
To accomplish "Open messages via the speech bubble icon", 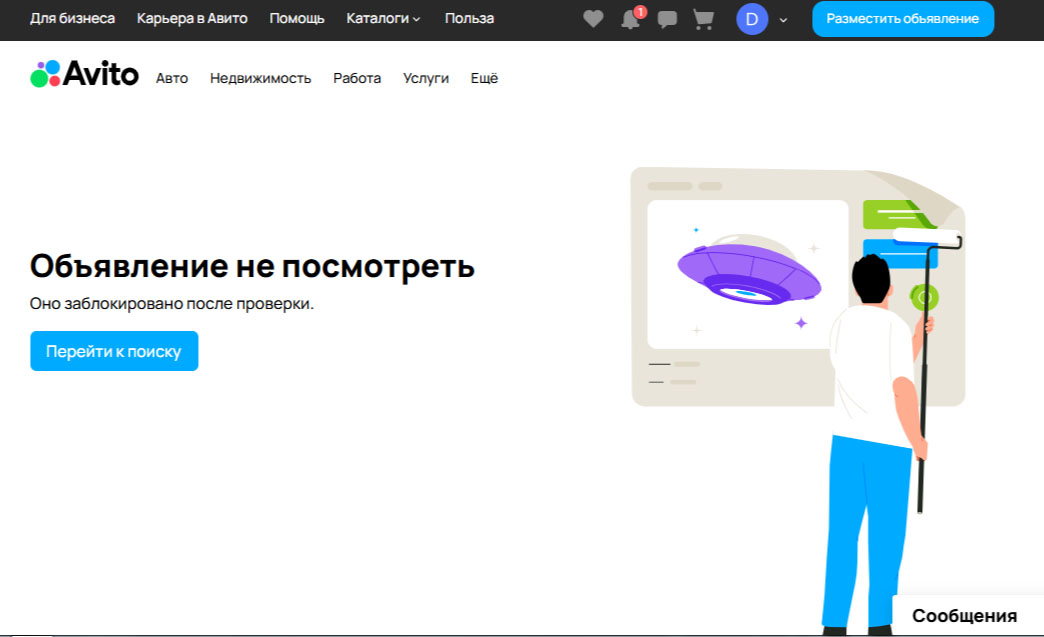I will pos(667,19).
